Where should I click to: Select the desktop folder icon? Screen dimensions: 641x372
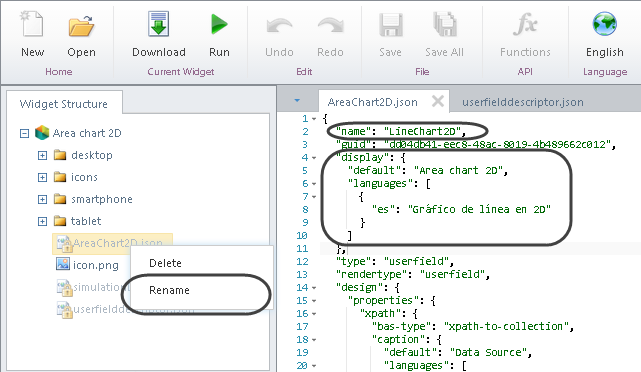click(x=60, y=155)
